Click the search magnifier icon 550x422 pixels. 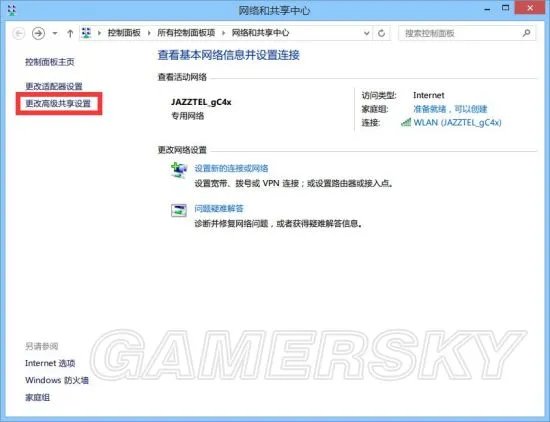(526, 33)
